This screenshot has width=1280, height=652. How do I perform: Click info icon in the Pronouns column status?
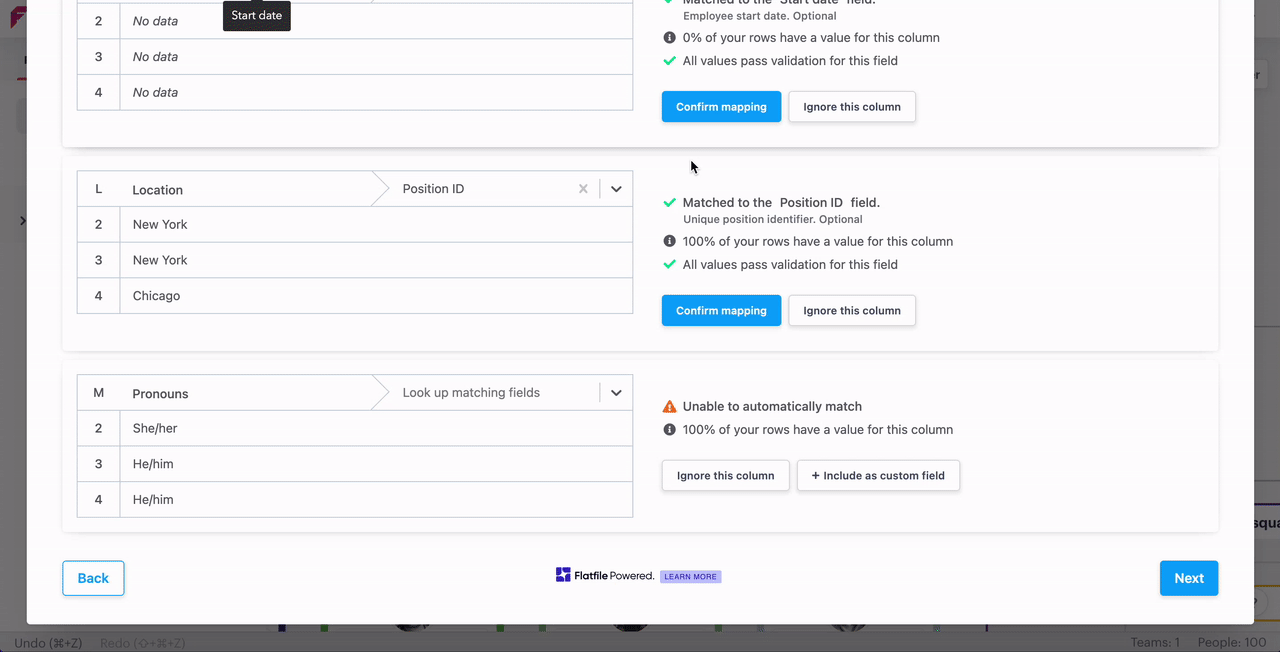[x=670, y=430]
